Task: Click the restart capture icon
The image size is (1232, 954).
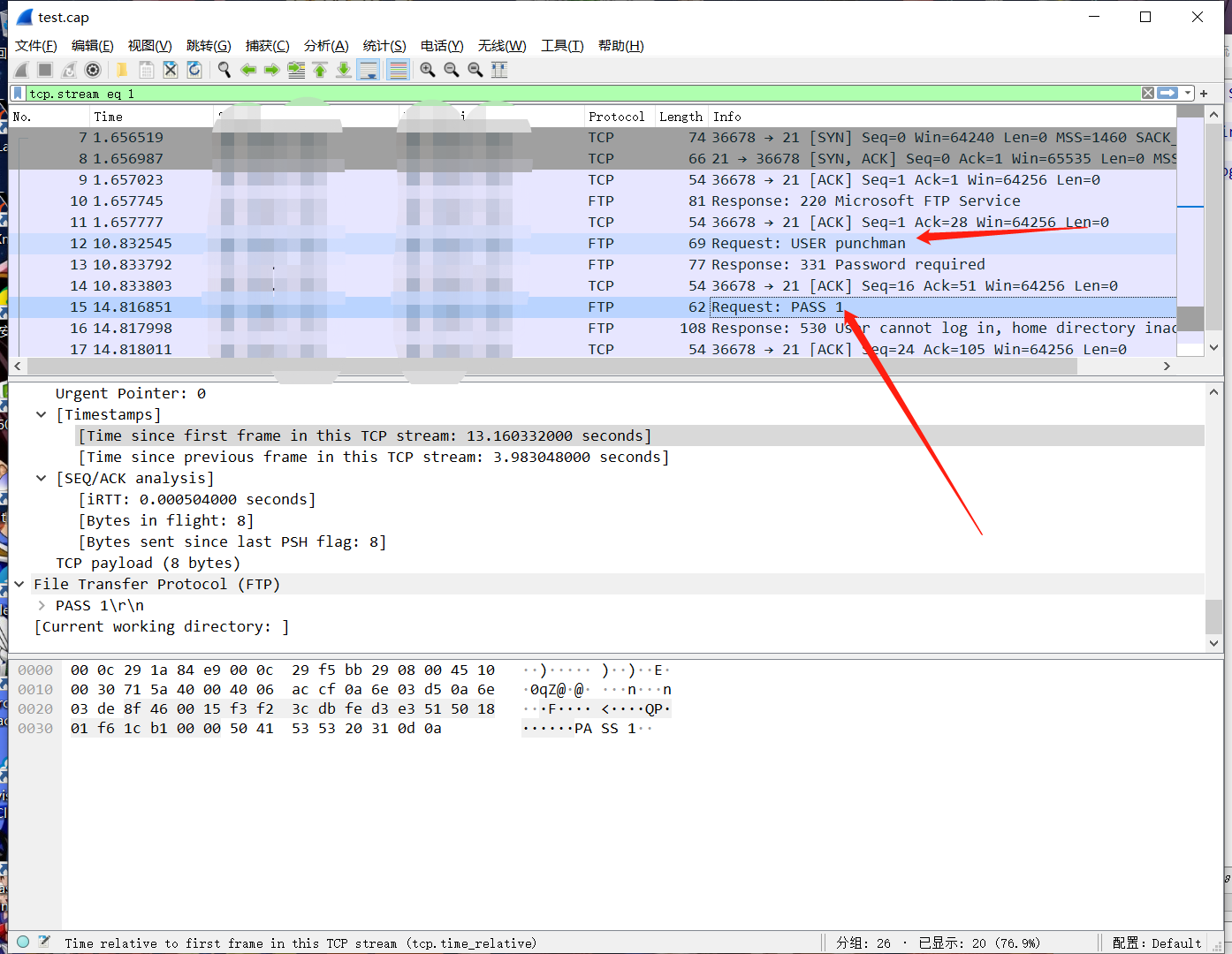Action: click(69, 70)
